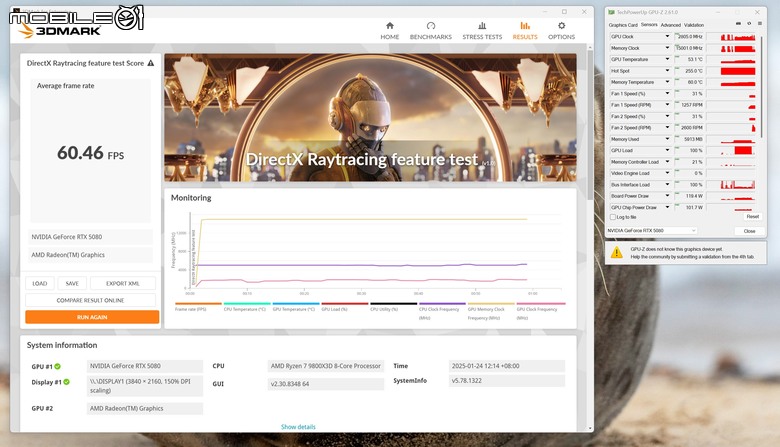Viewport: 780px width, 447px height.
Task: Click the GPU-Z refresh icon
Action: click(749, 24)
